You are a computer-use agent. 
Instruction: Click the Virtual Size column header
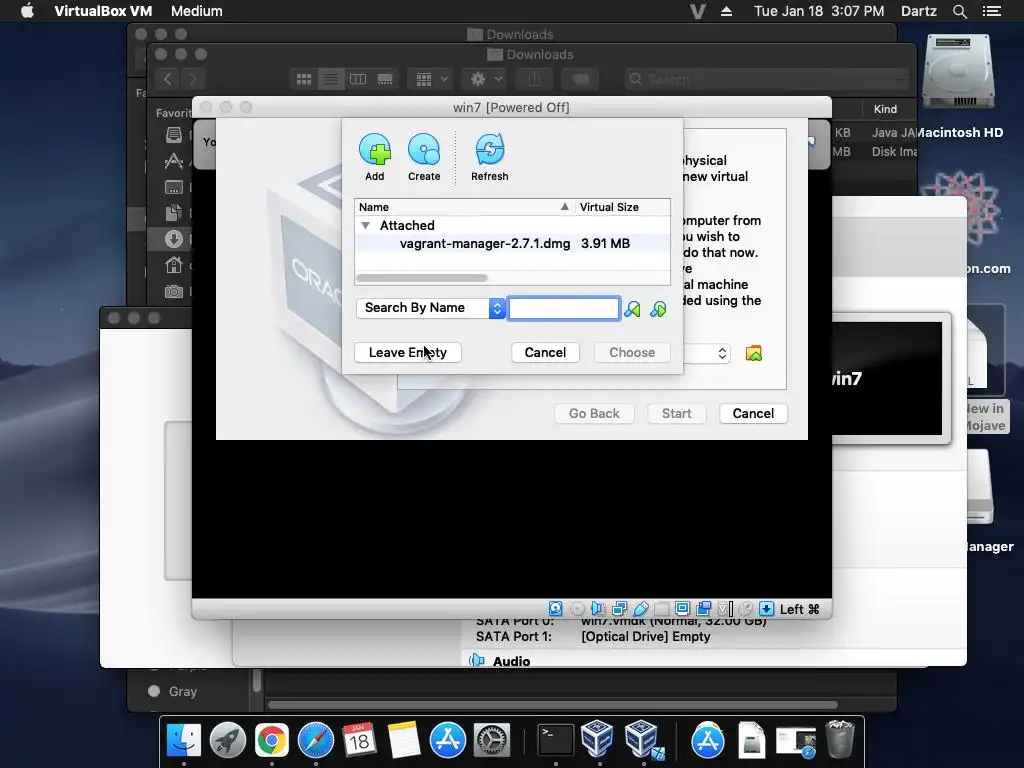pos(623,207)
